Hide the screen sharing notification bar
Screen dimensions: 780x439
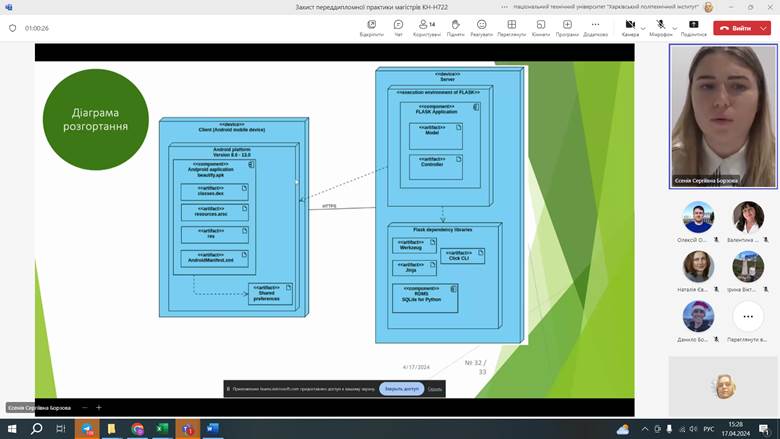(x=435, y=388)
